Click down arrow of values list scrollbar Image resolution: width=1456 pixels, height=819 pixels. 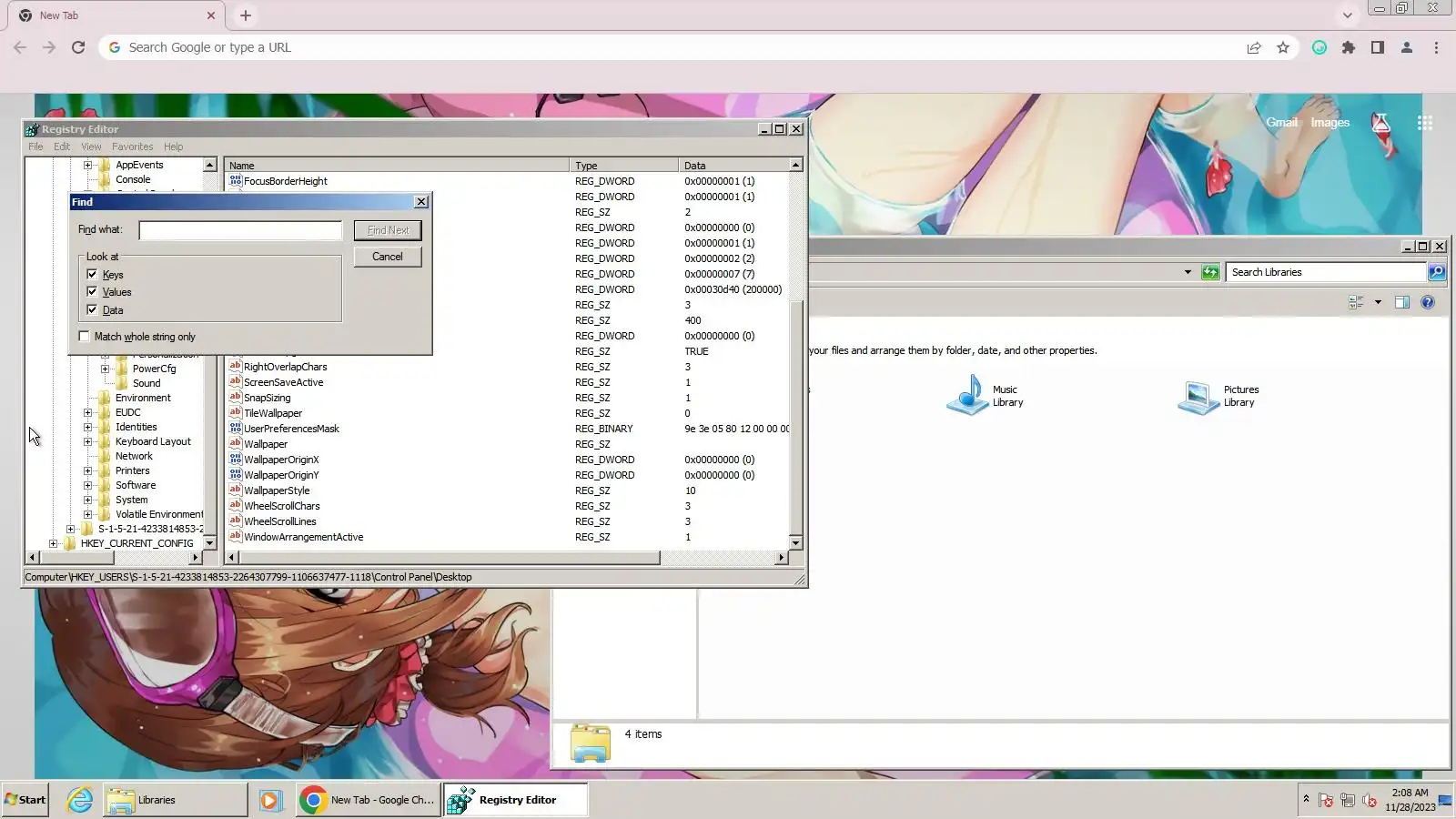pos(796,543)
